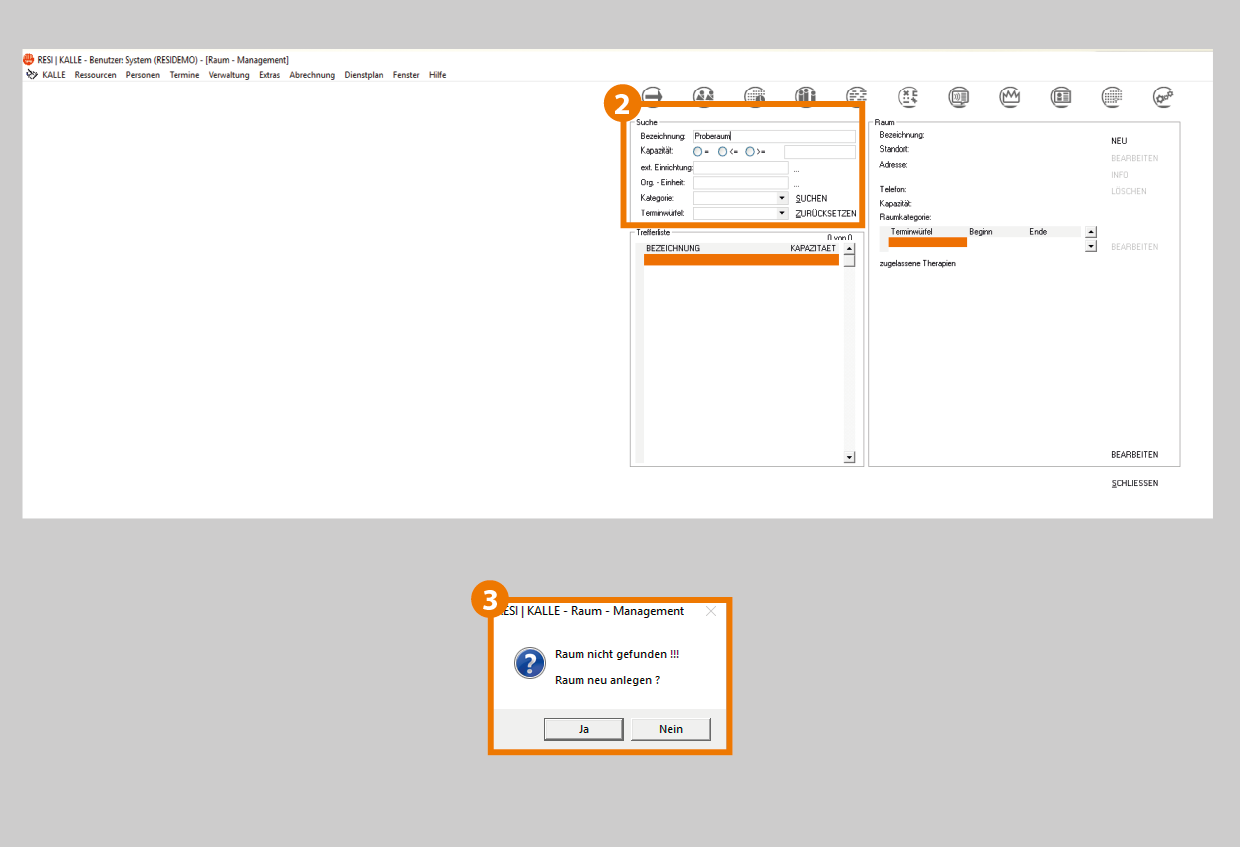Click into the Bezeichnung search field
Image resolution: width=1240 pixels, height=847 pixels.
pos(774,136)
